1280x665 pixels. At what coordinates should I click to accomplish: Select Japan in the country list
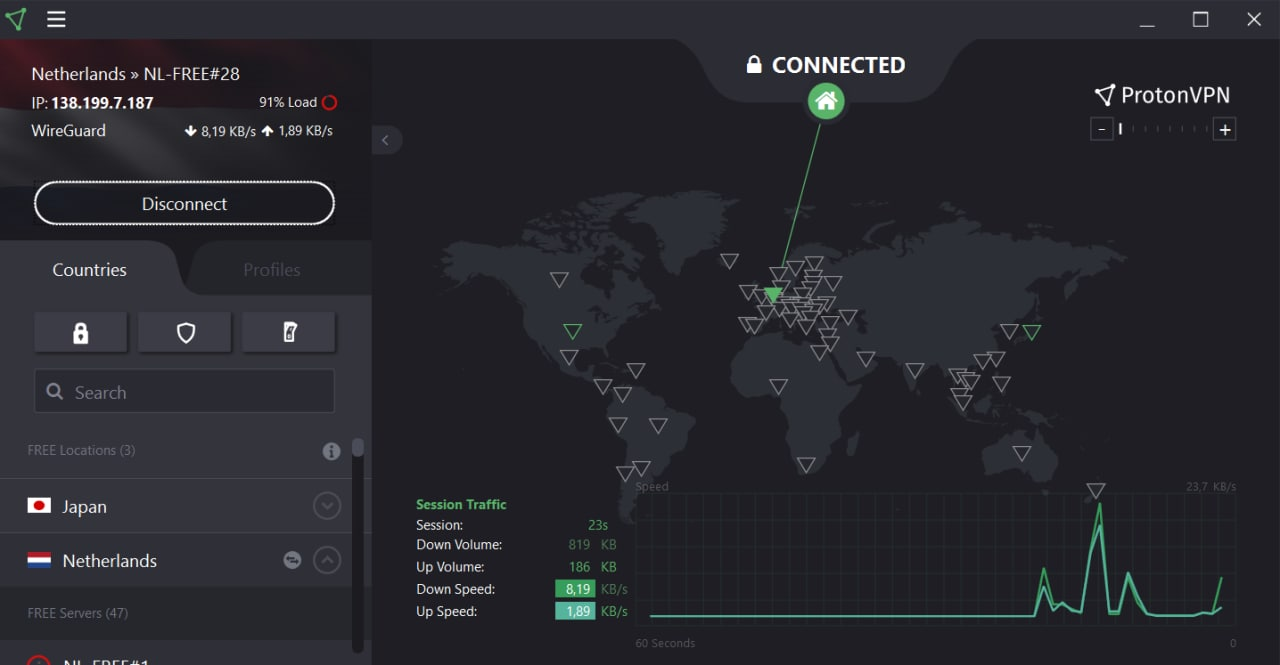(176, 506)
